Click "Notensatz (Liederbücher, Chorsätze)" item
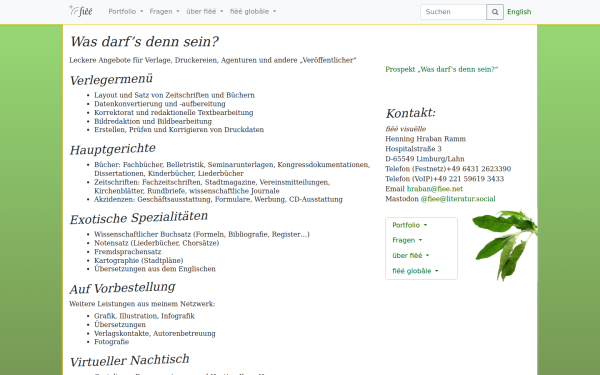 [x=157, y=243]
